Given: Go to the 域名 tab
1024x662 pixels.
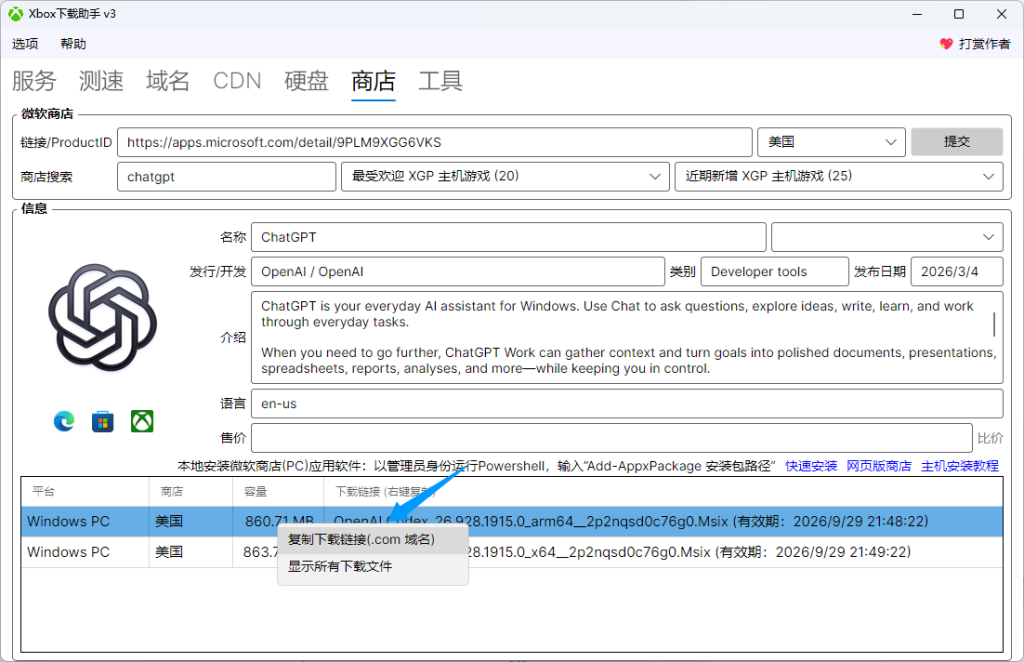Looking at the screenshot, I should (x=168, y=81).
